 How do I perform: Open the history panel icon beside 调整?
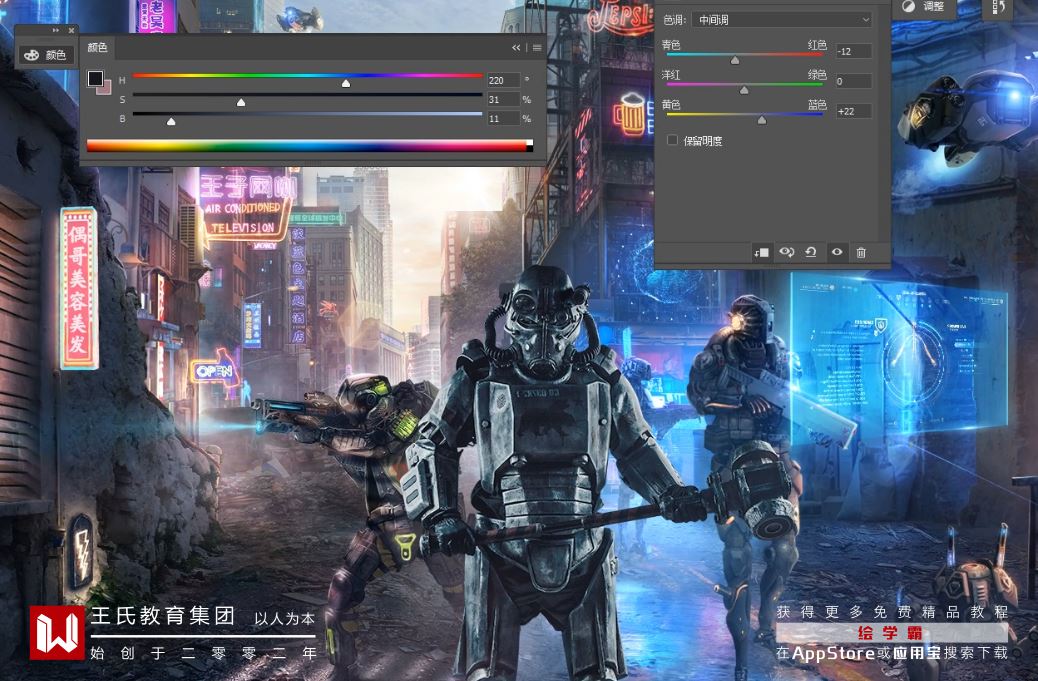tap(998, 7)
